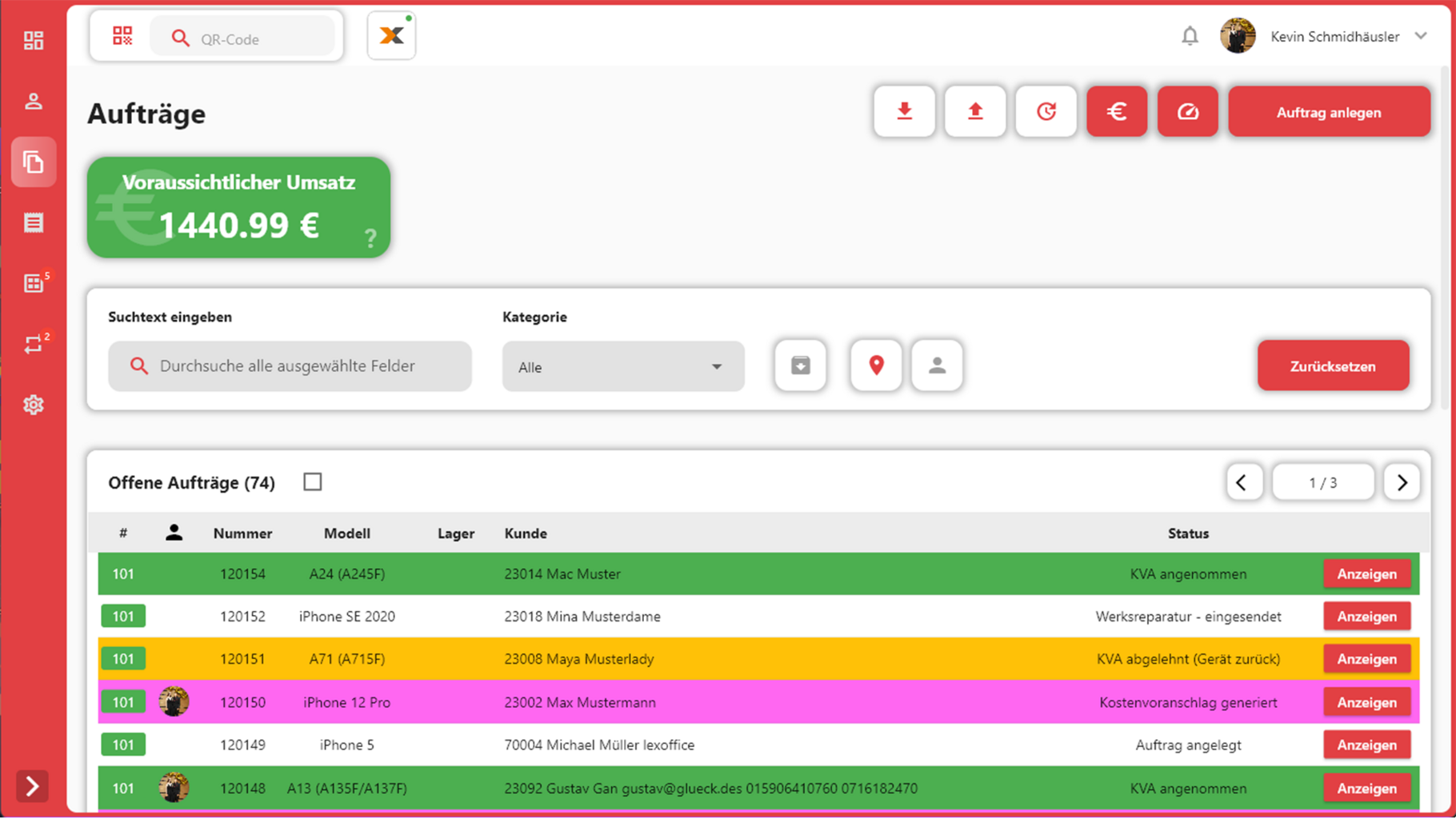Open notifications bell
Viewport: 1456px width, 819px height.
1190,37
